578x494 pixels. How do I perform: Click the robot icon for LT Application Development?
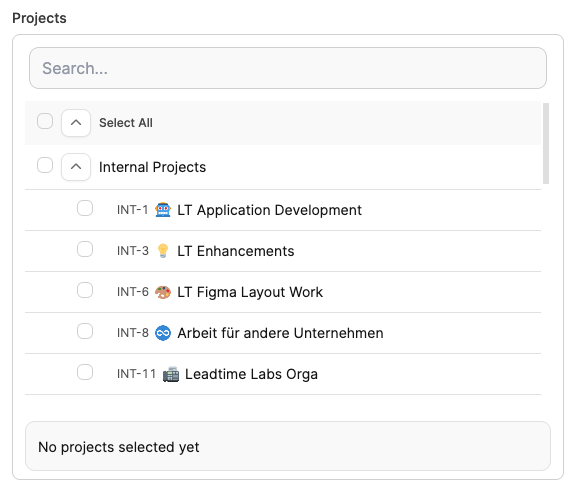click(163, 210)
